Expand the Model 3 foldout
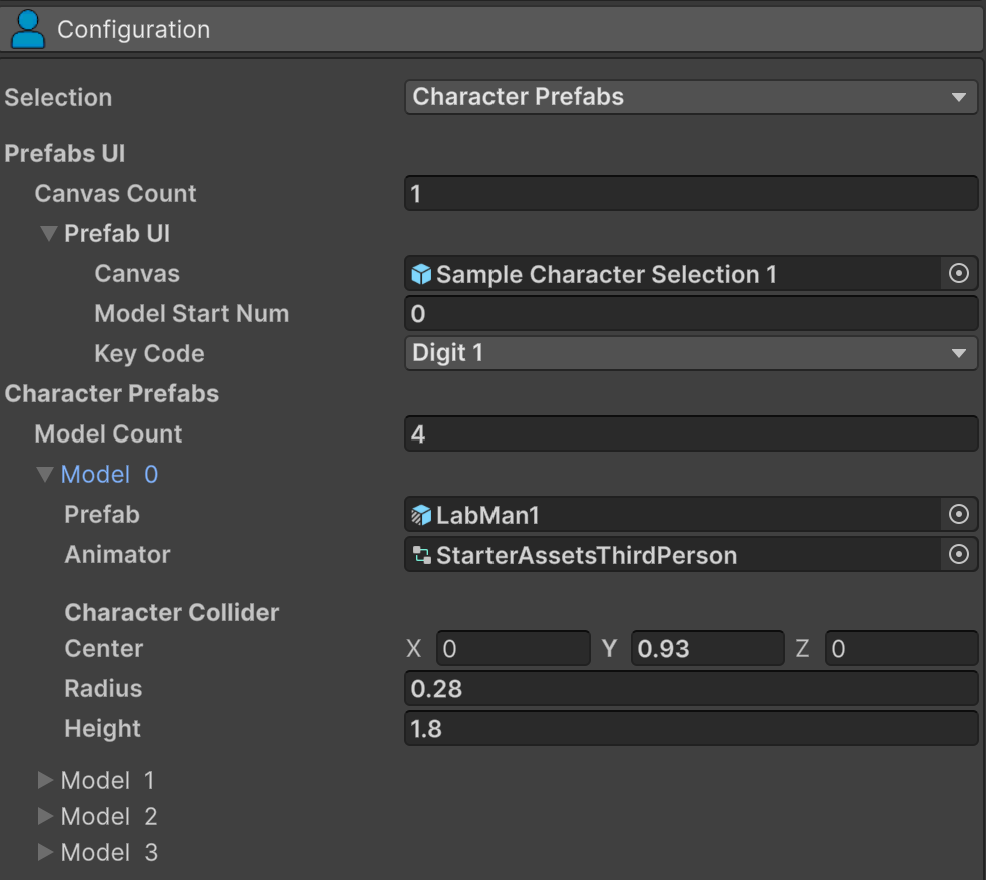986x880 pixels. tap(45, 852)
